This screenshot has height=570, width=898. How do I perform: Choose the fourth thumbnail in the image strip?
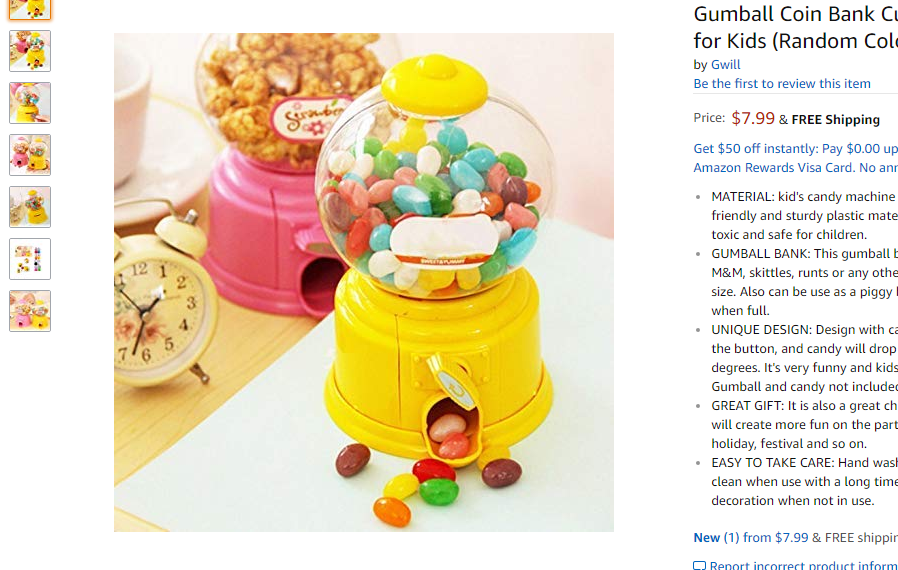pos(30,155)
